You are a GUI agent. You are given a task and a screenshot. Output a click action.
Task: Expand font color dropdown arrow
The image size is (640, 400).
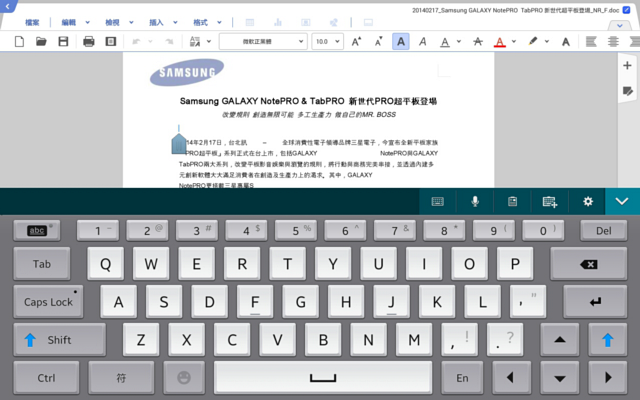[514, 41]
